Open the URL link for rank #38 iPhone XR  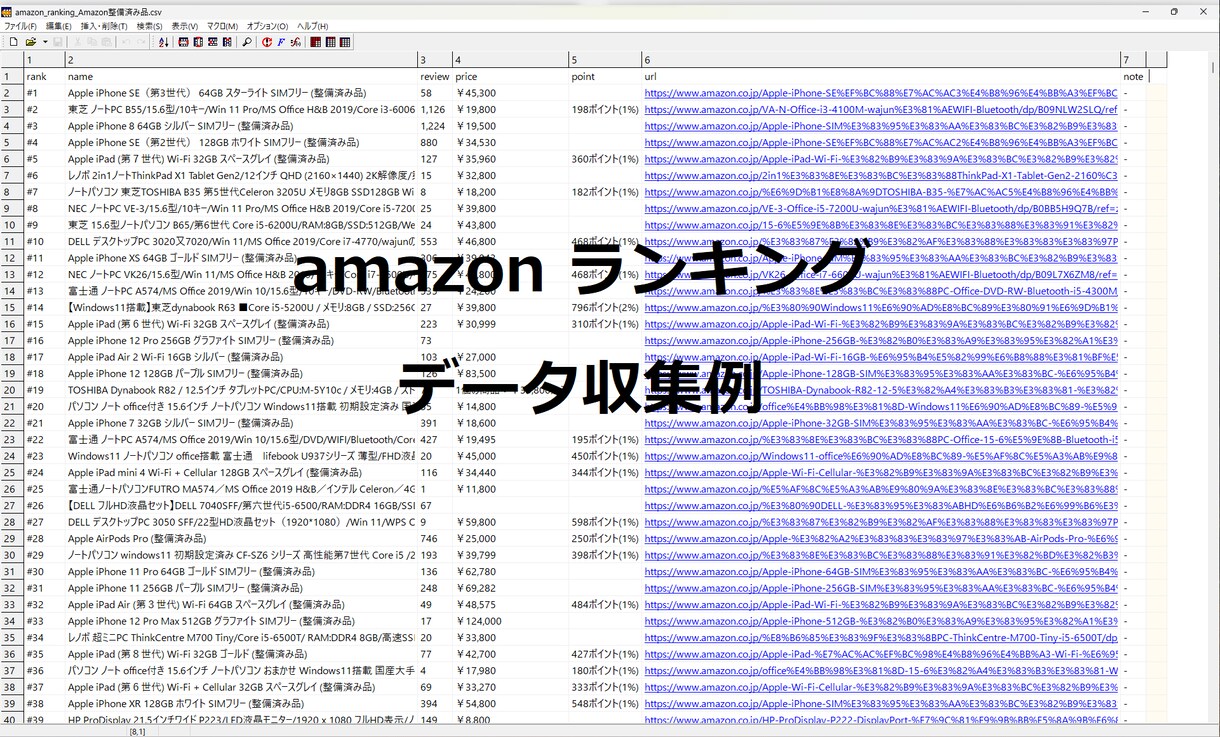[880, 704]
